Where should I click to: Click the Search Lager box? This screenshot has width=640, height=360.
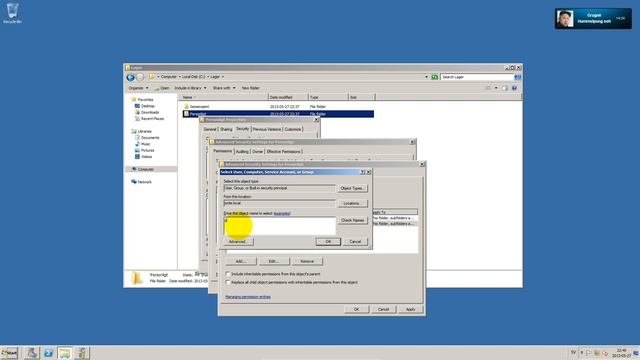[x=477, y=77]
